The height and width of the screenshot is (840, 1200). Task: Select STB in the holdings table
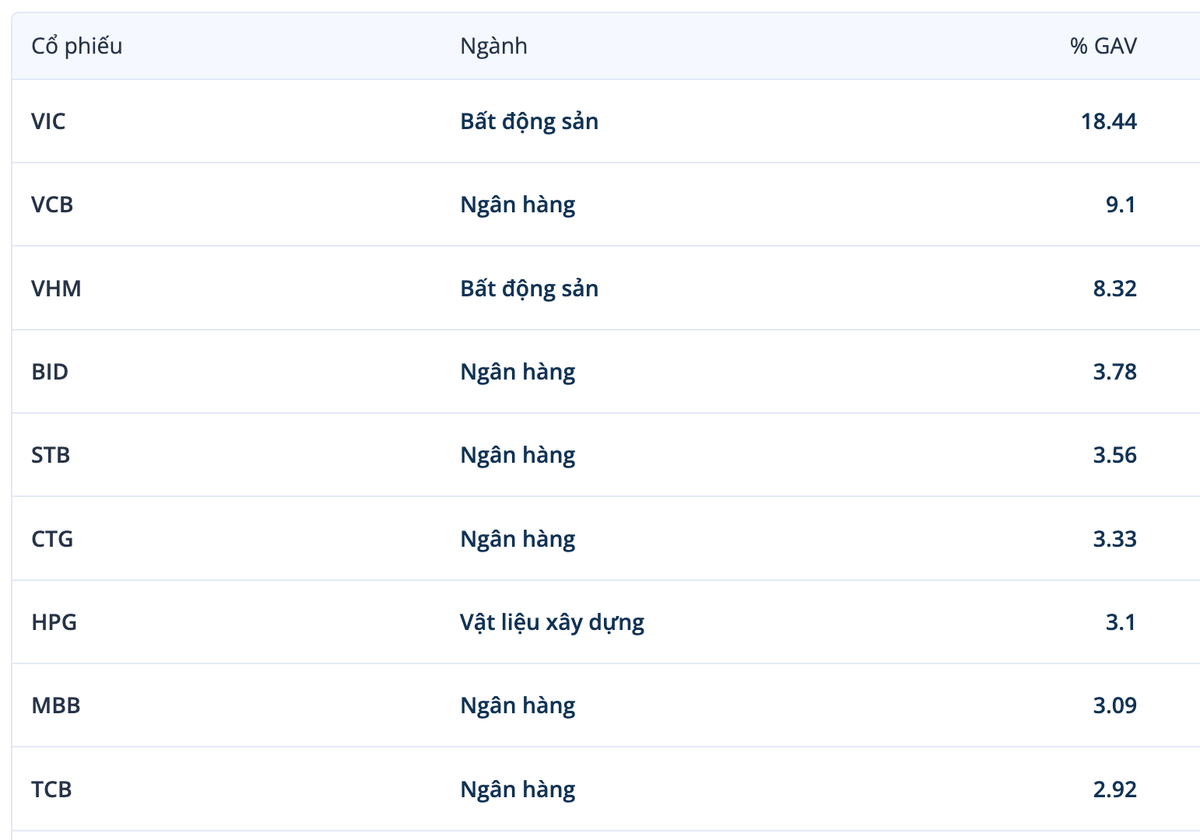click(51, 455)
